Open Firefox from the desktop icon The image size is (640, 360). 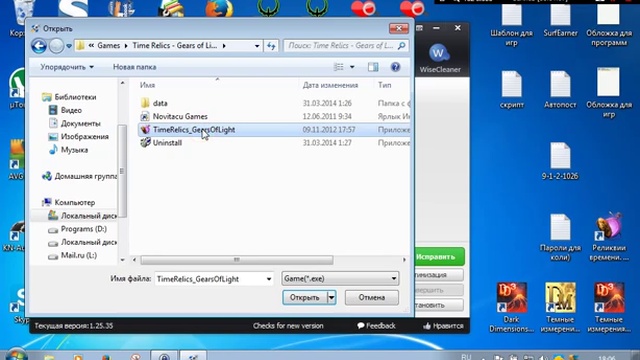point(219,8)
